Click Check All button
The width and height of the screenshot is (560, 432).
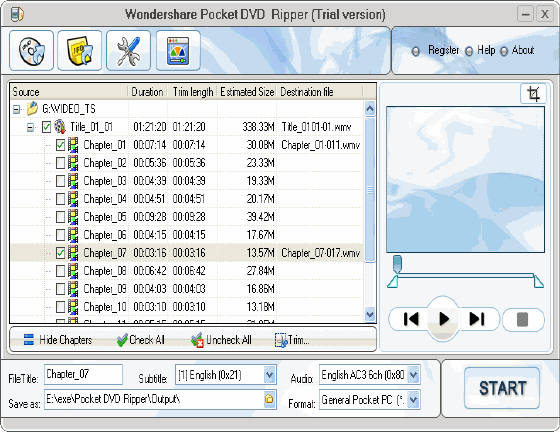pos(141,340)
